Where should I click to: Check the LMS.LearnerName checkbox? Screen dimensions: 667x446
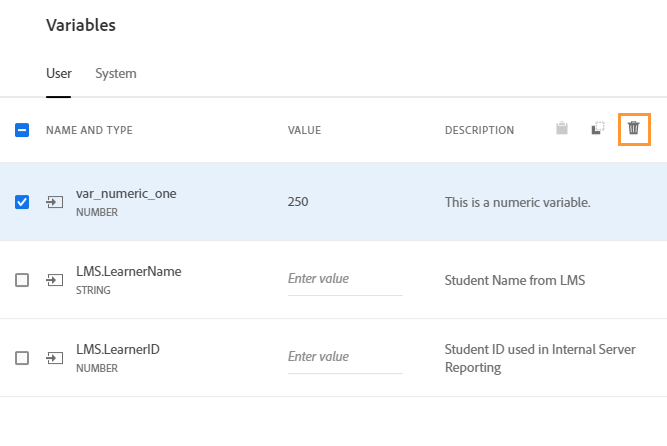coord(22,280)
